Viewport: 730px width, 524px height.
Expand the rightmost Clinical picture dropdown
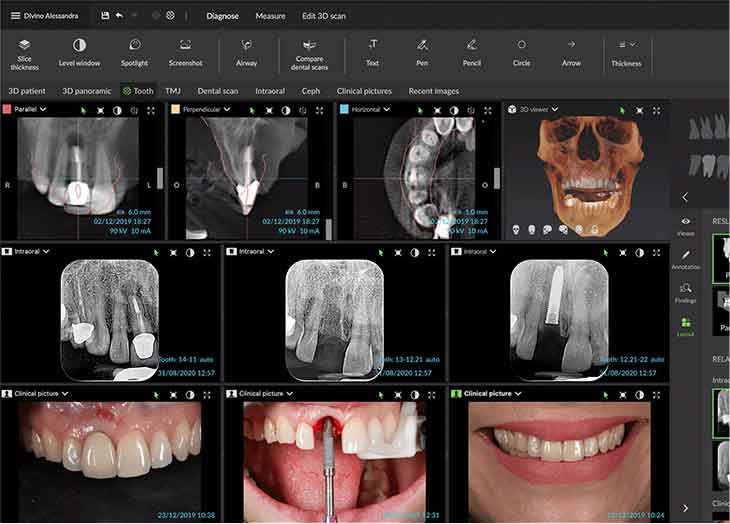pyautogui.click(x=518, y=394)
